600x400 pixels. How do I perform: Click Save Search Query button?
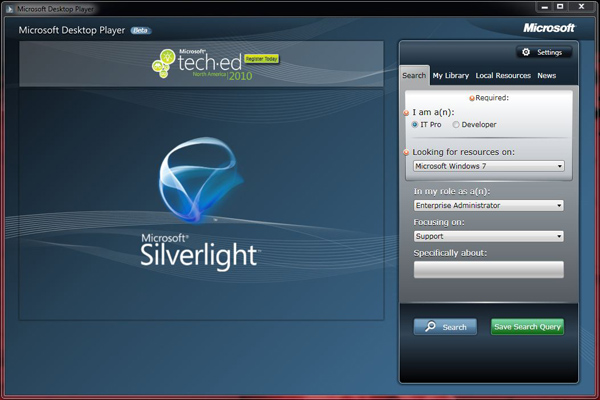click(x=527, y=327)
